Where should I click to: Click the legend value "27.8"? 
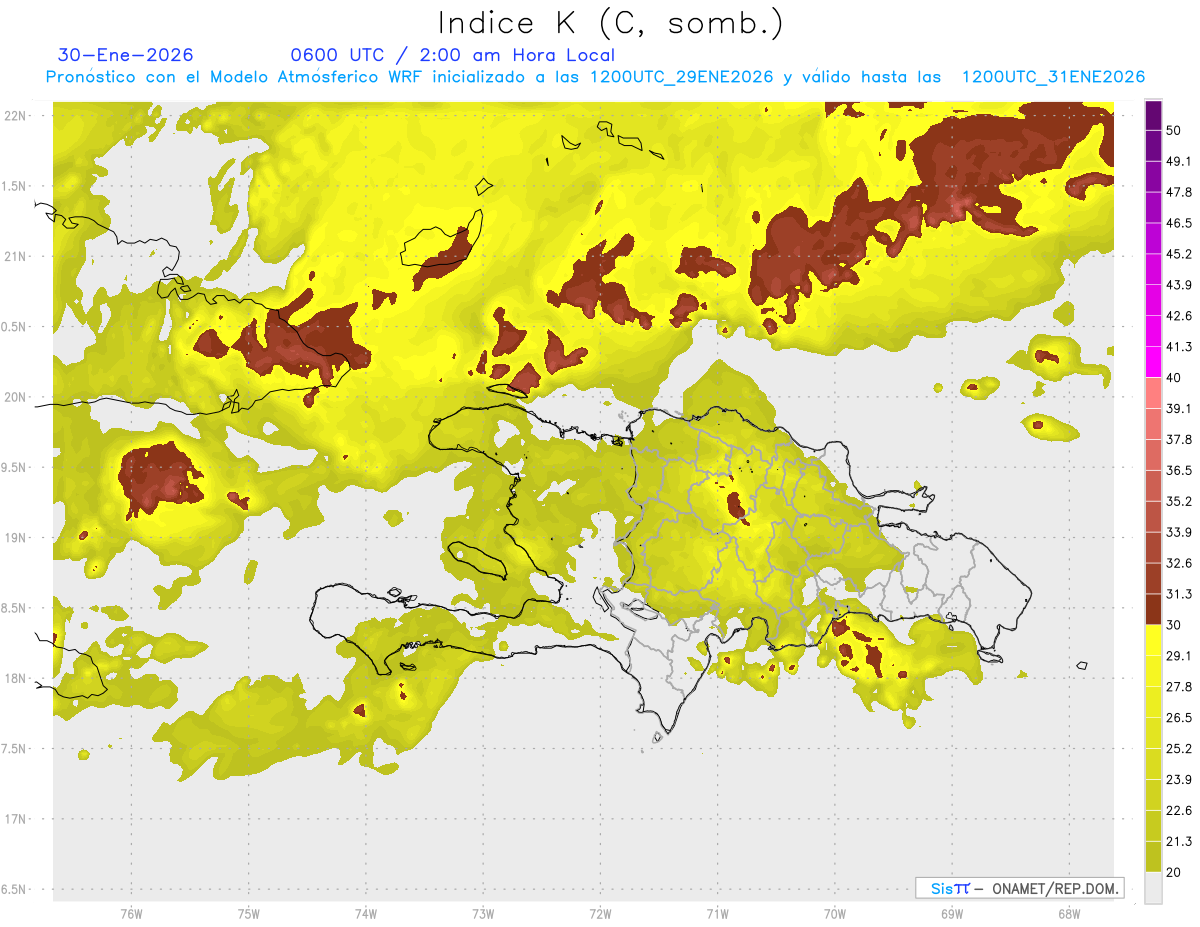[x=1179, y=686]
